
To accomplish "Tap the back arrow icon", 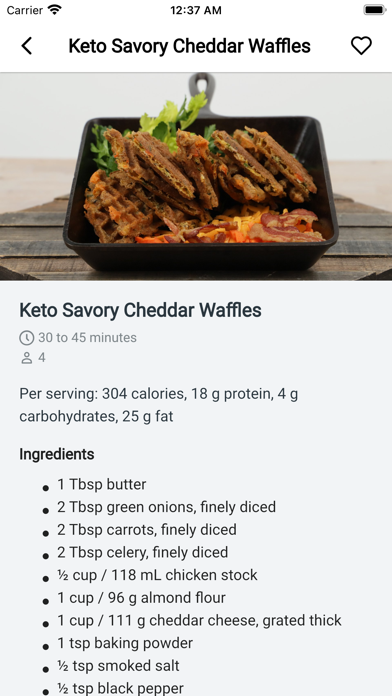I will [x=27, y=46].
